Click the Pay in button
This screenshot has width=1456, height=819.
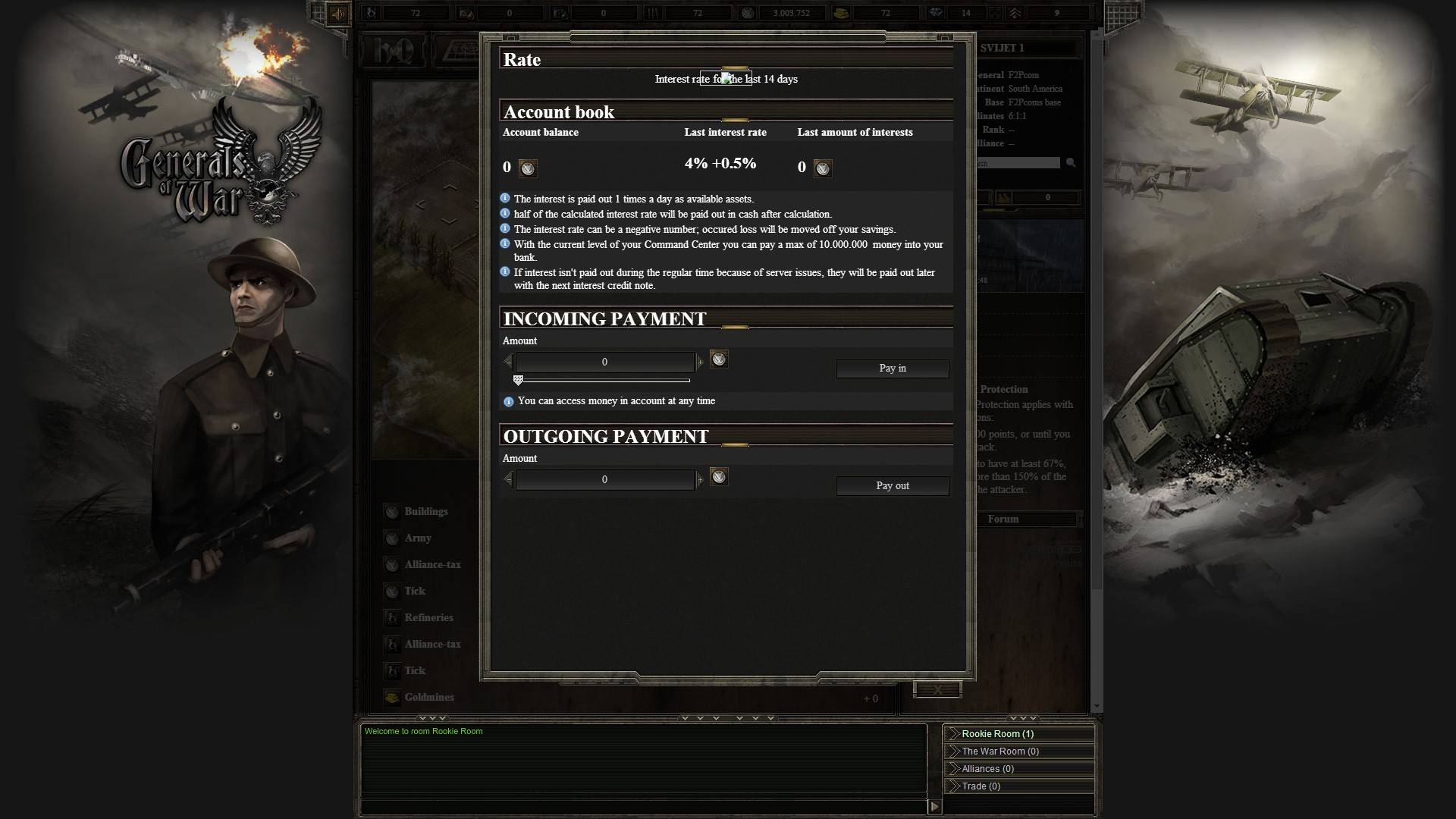click(x=893, y=369)
